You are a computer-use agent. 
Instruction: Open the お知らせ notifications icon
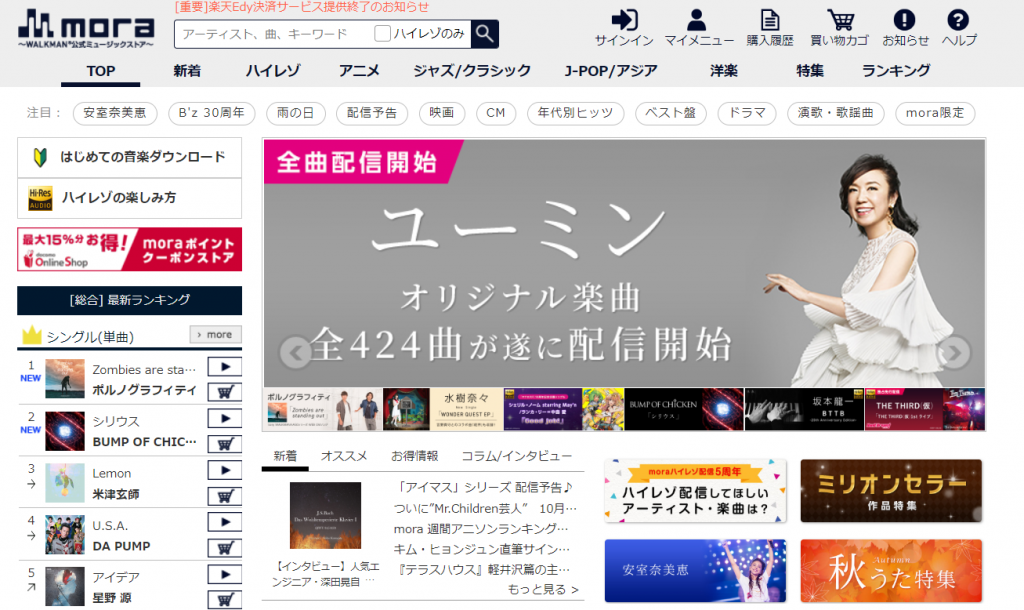point(905,27)
